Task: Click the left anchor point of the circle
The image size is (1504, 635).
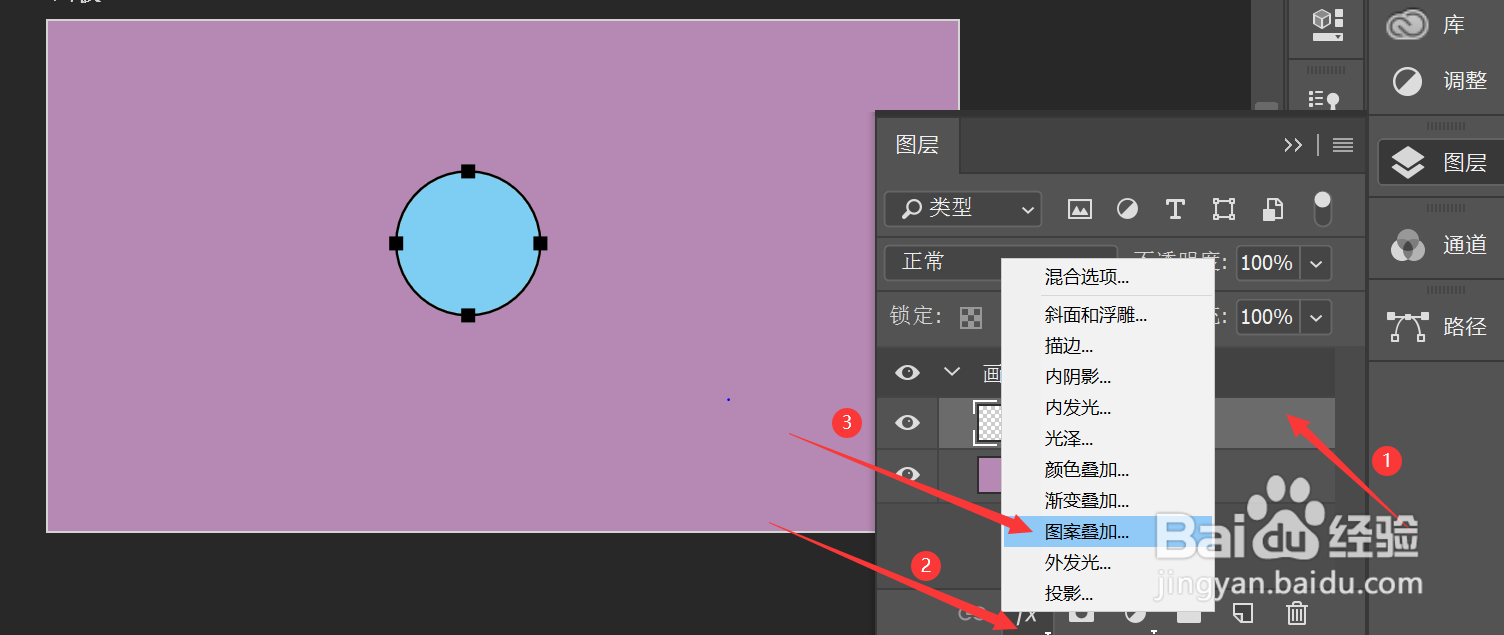Action: (396, 243)
